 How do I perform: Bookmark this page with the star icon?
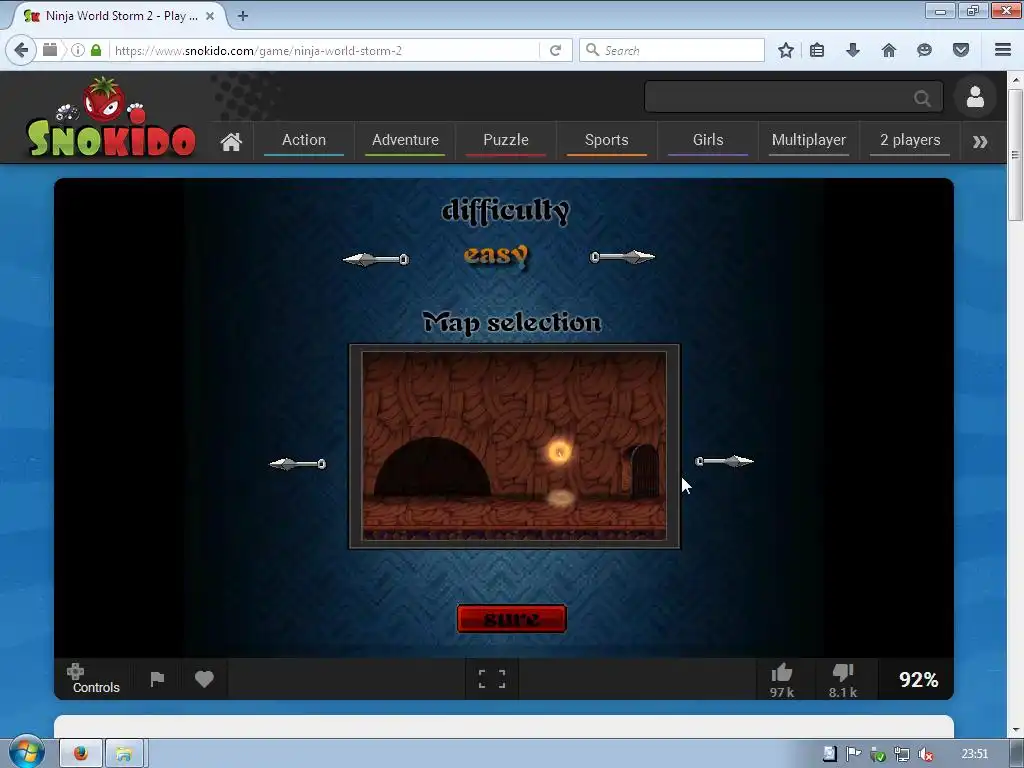pos(786,50)
